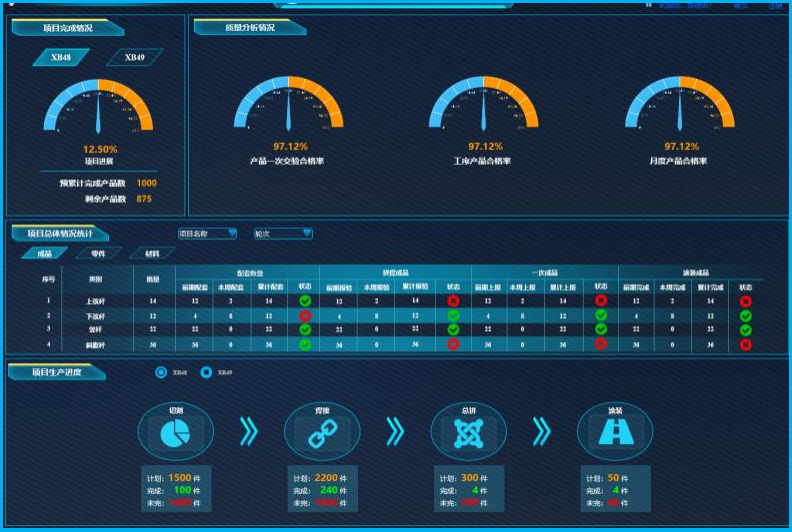Click the chevron arrow between 总拼 and 涂装

coord(541,432)
